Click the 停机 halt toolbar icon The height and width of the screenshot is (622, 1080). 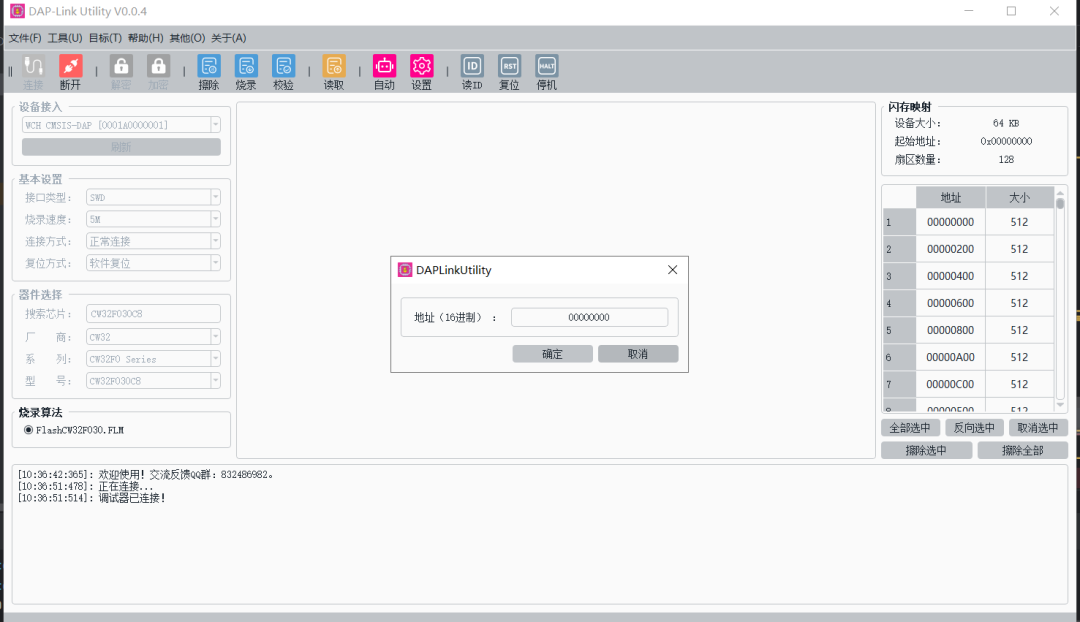[x=546, y=68]
